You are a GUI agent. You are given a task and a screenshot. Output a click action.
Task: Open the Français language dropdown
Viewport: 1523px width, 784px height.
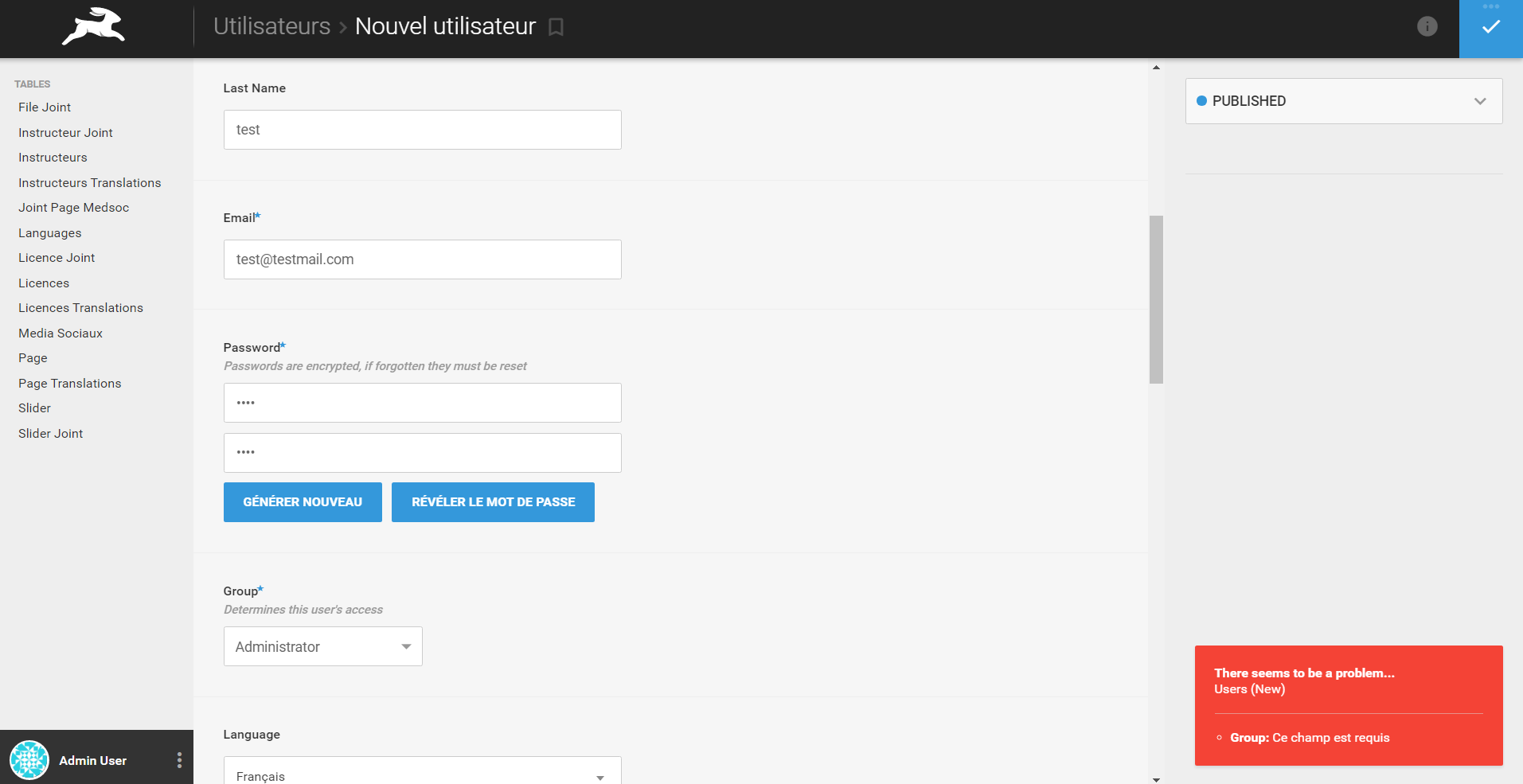click(x=422, y=770)
